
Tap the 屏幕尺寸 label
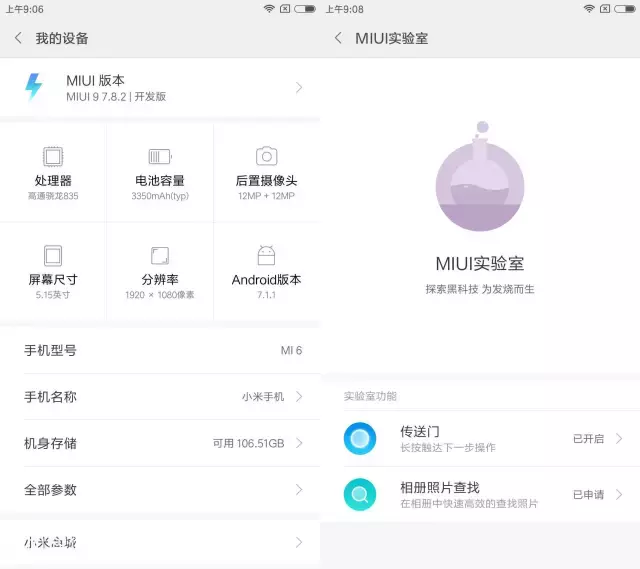[53, 280]
